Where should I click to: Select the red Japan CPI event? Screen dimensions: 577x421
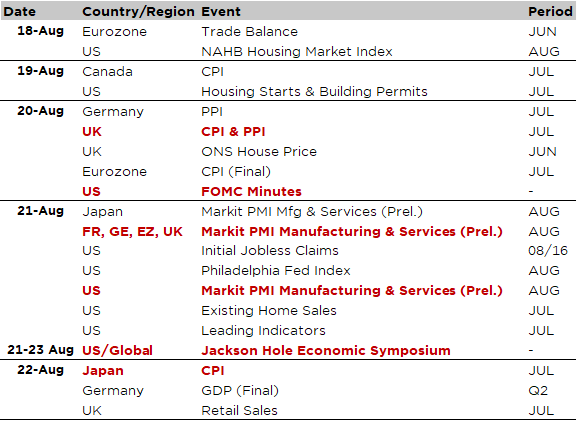tap(212, 370)
